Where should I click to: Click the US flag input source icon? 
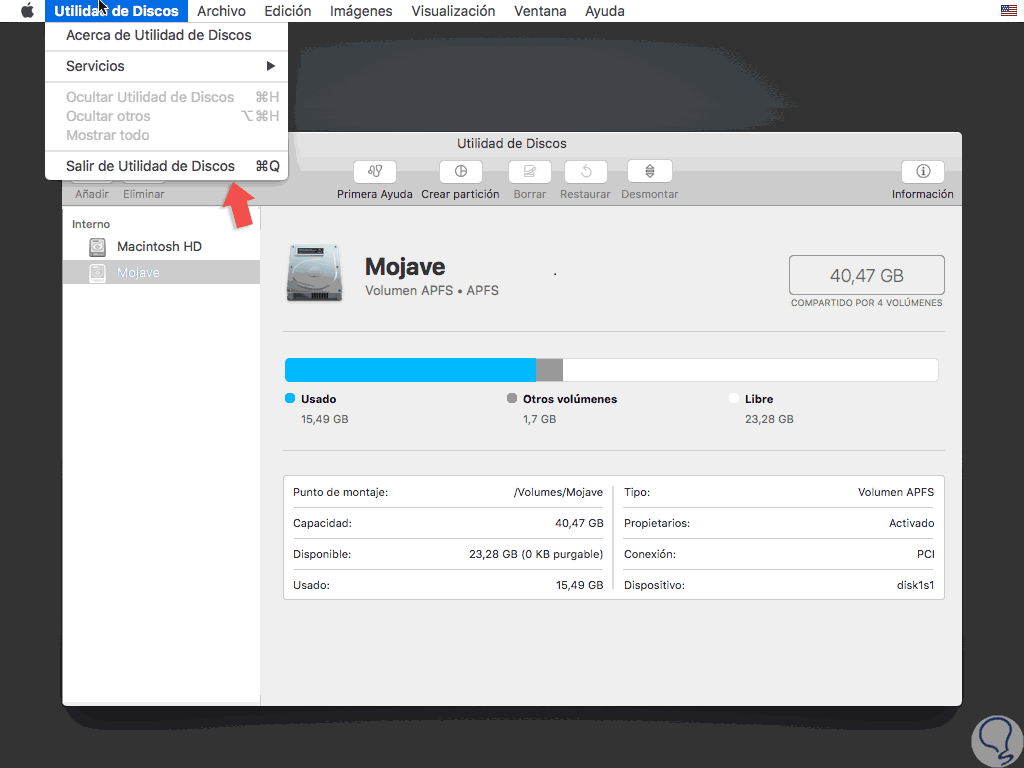click(x=1008, y=10)
